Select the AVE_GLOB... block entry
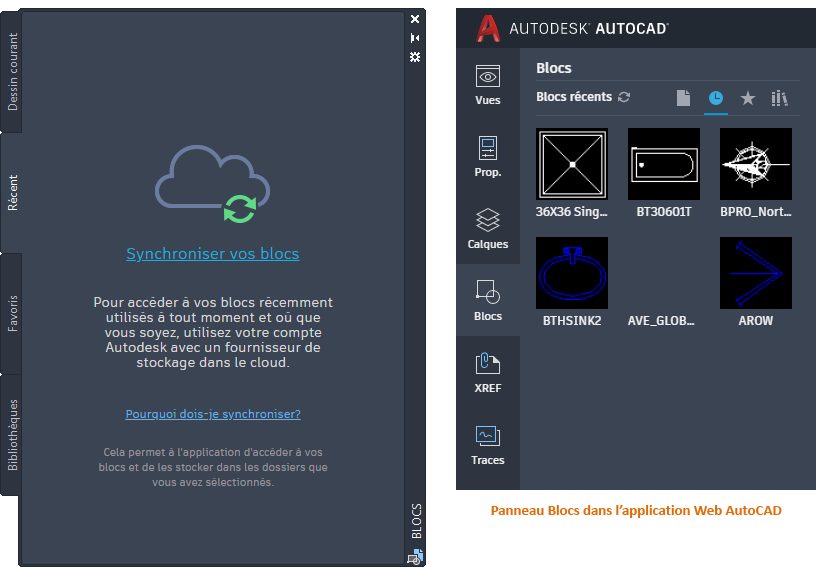The image size is (816, 567). [x=661, y=321]
